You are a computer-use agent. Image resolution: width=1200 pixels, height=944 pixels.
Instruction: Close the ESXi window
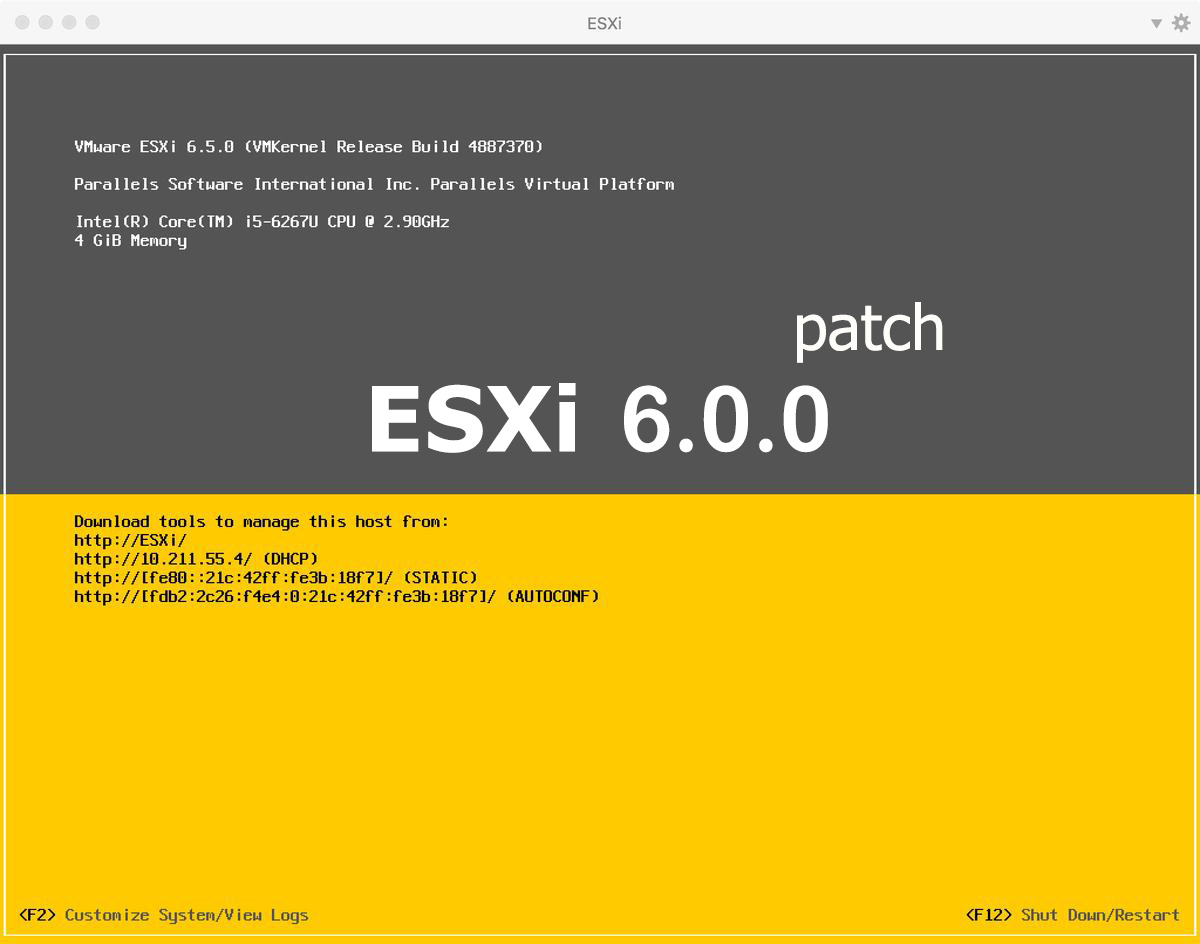(x=22, y=22)
